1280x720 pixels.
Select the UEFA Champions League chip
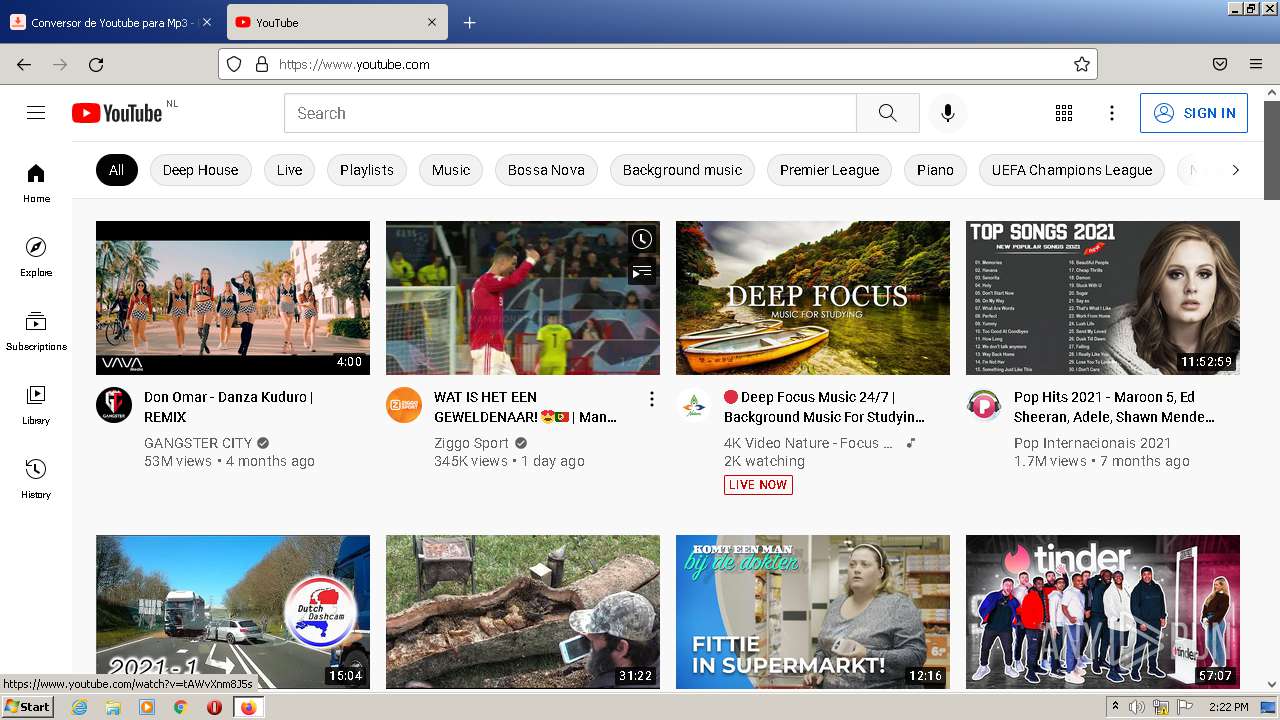[1072, 170]
